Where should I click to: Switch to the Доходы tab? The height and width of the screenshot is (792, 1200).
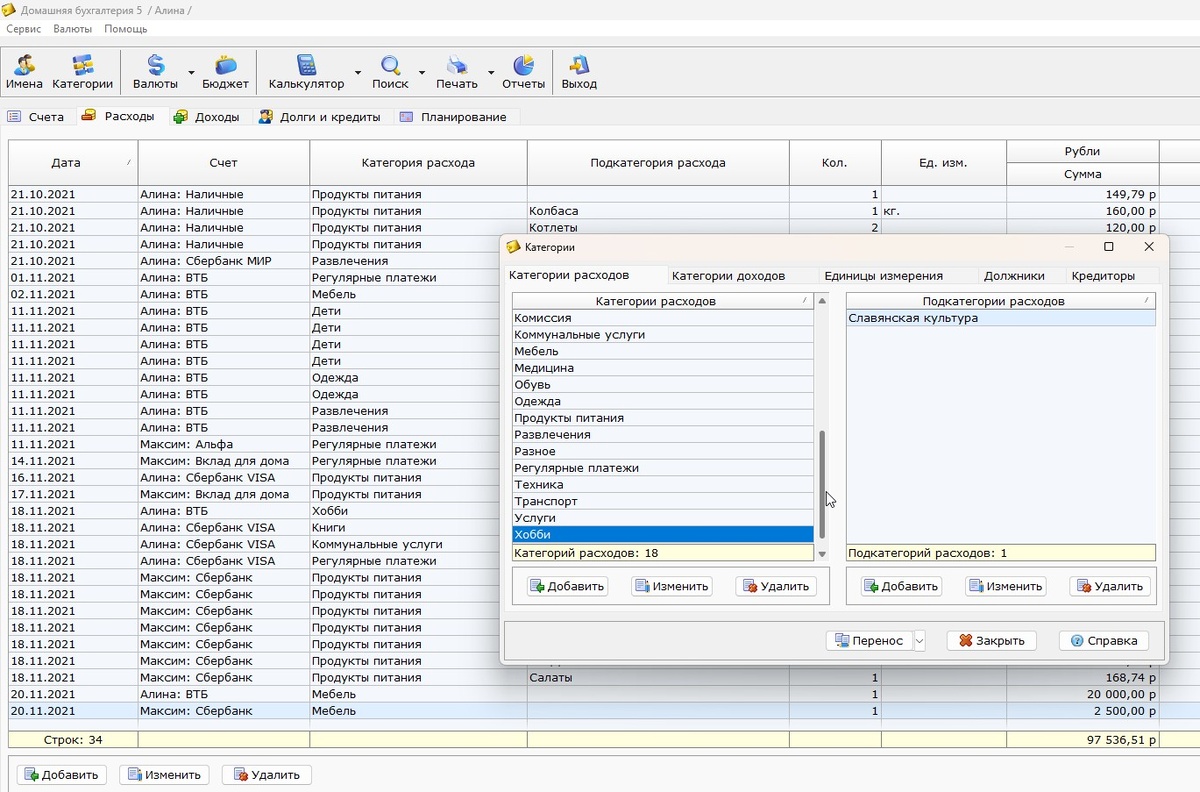tap(208, 117)
